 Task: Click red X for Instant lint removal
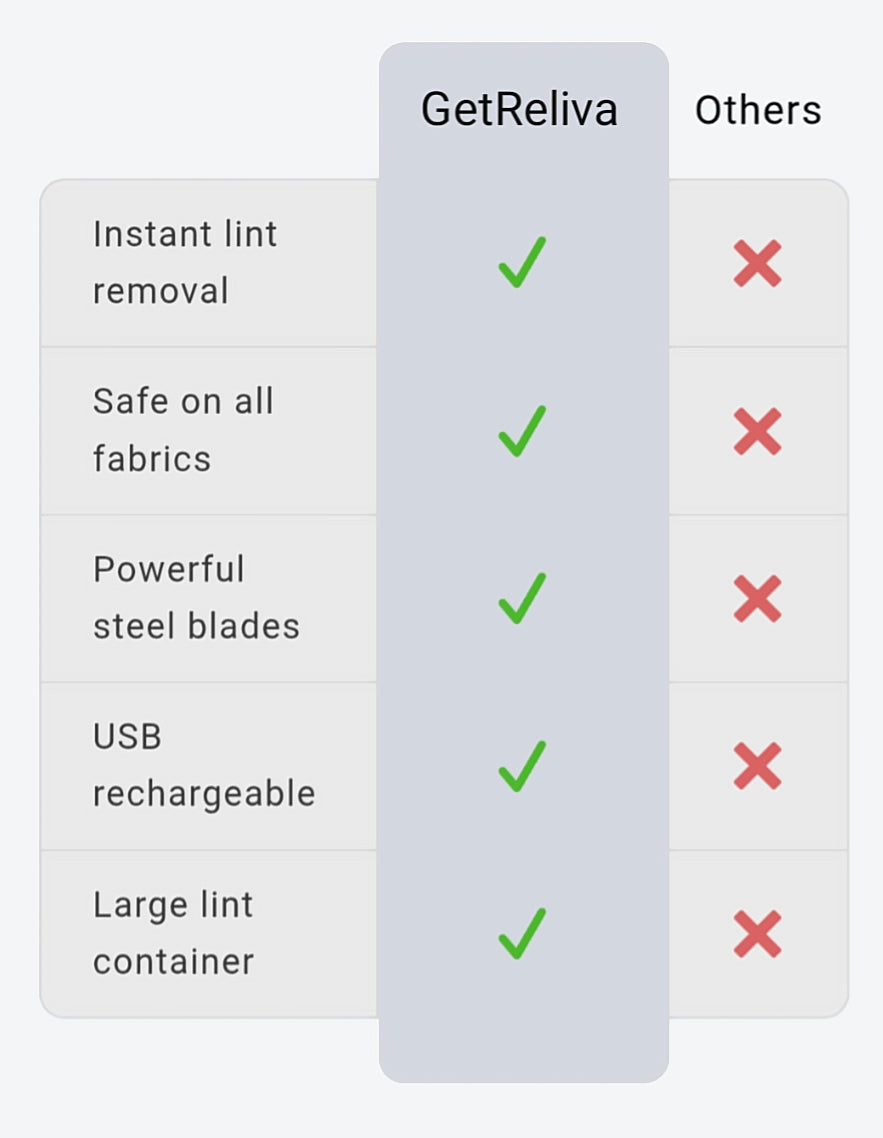point(757,264)
